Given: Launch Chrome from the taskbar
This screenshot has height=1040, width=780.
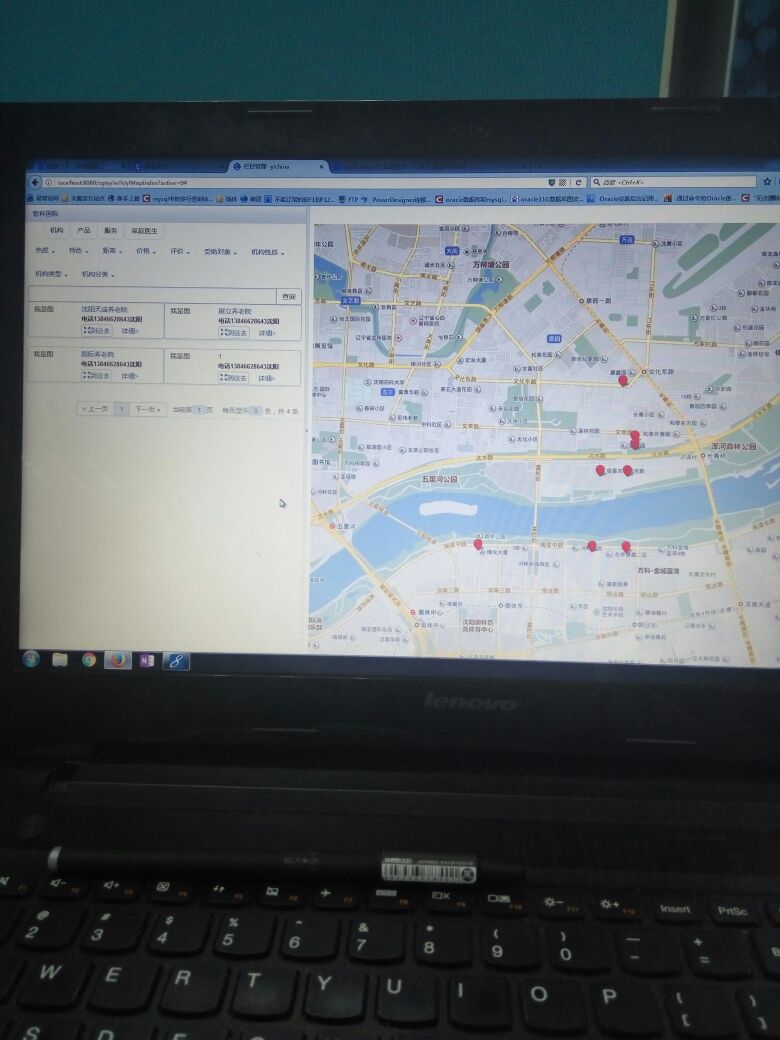Looking at the screenshot, I should [89, 660].
